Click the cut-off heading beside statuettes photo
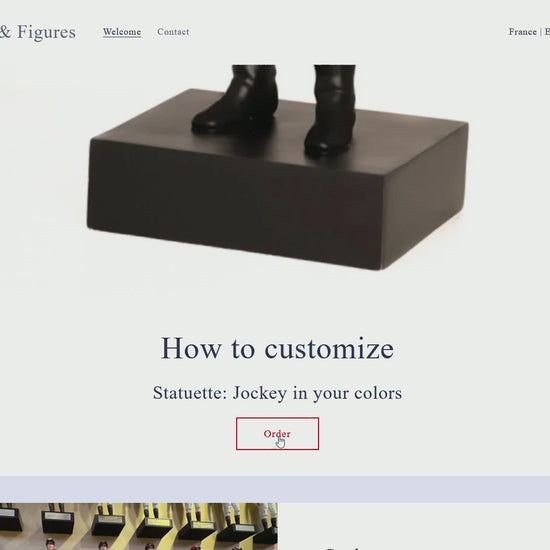 click(x=344, y=548)
